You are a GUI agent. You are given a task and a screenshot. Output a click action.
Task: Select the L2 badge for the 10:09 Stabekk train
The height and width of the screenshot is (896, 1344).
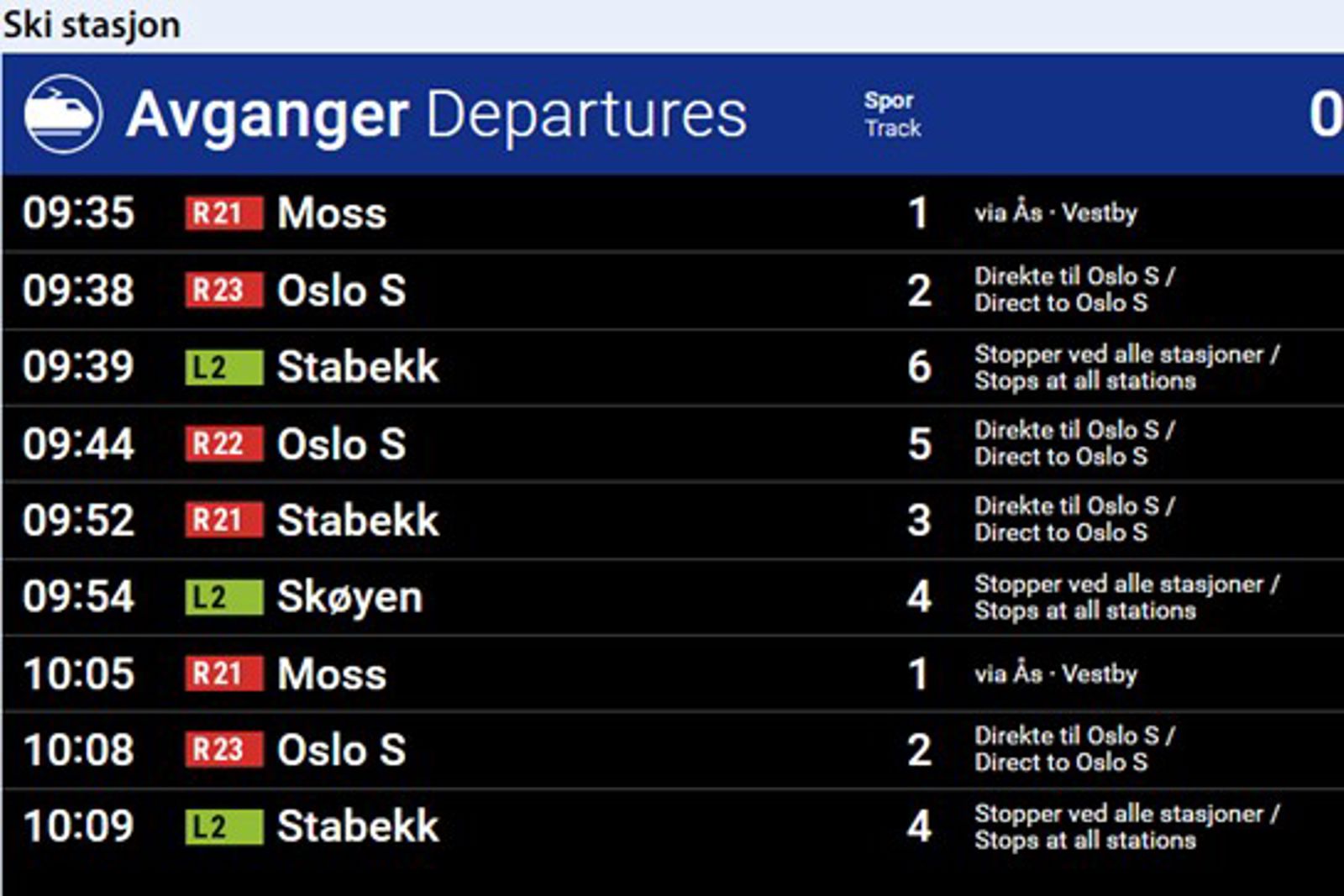click(223, 827)
